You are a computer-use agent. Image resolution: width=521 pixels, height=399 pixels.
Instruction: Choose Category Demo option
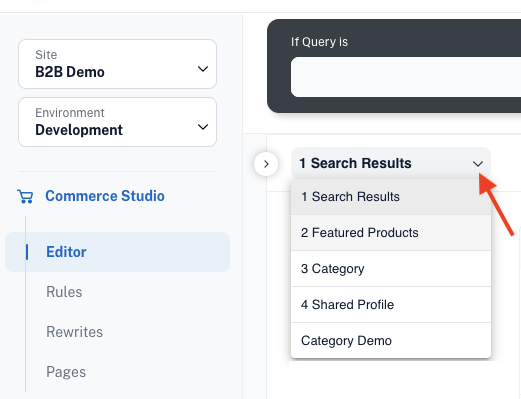[x=391, y=341]
